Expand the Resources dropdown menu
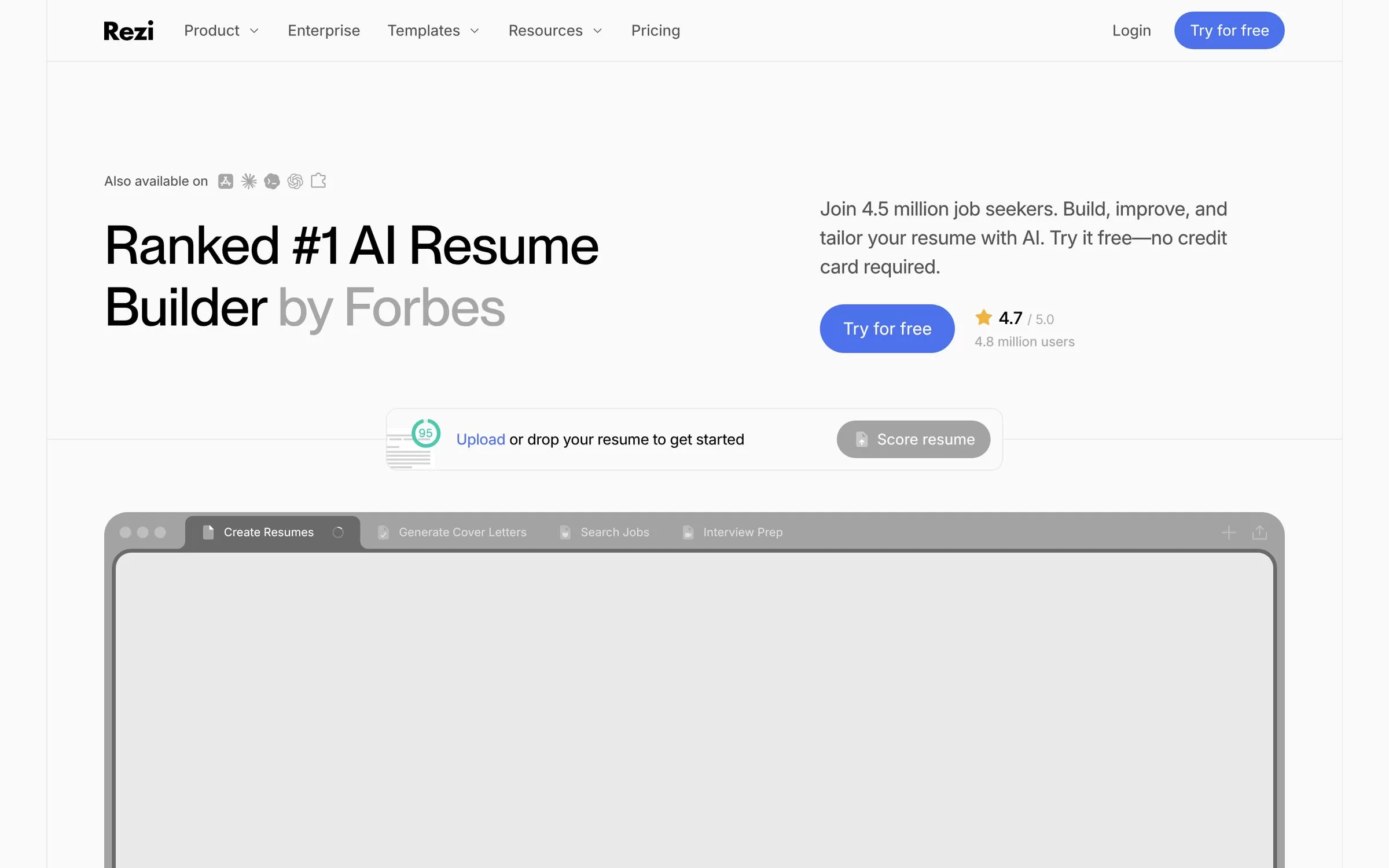The width and height of the screenshot is (1389, 868). pyautogui.click(x=556, y=31)
